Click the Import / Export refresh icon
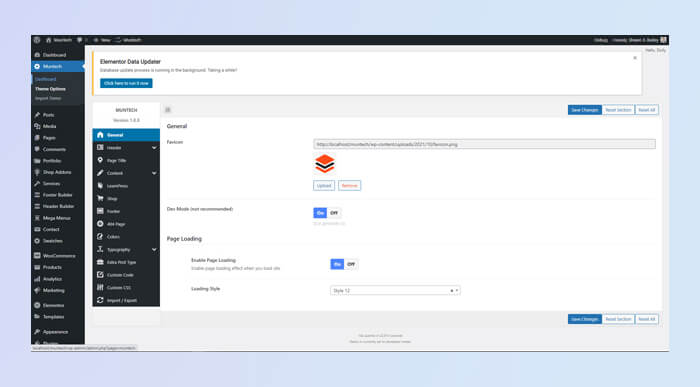 pos(100,300)
